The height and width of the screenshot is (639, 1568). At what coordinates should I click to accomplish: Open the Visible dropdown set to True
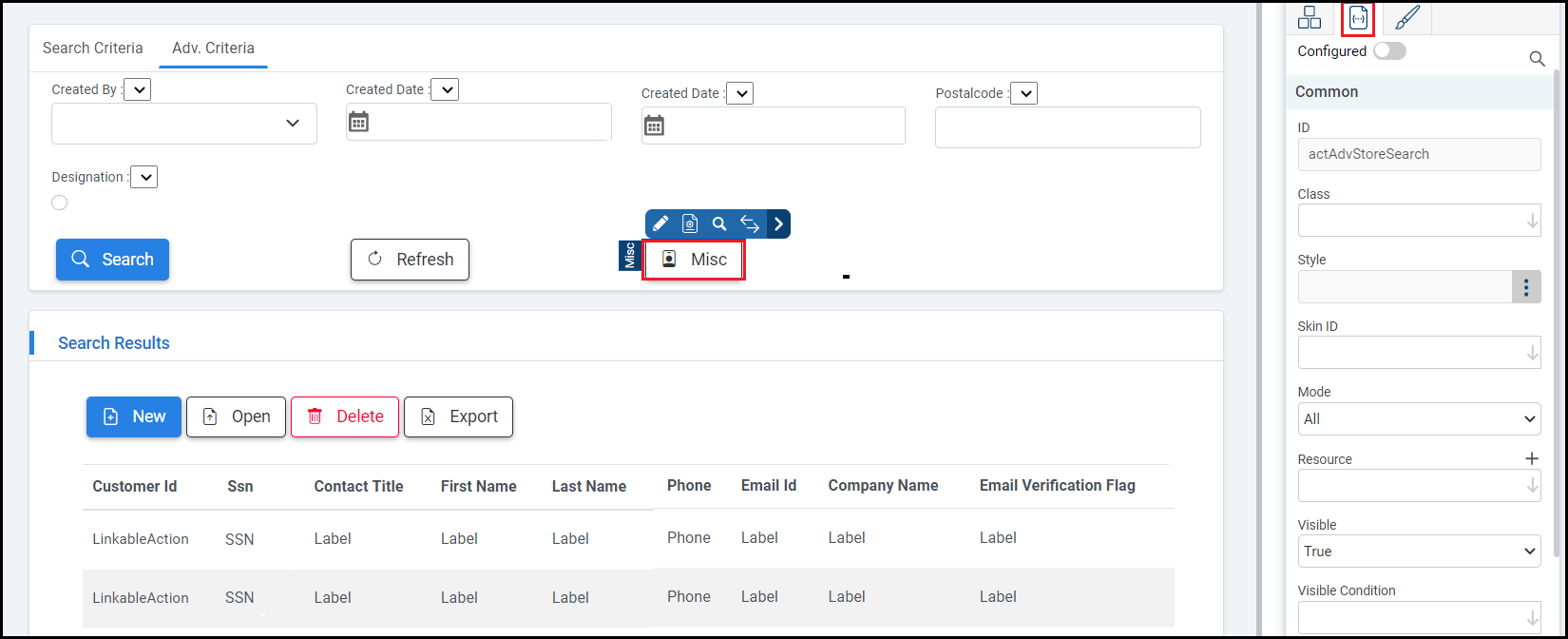click(1419, 551)
